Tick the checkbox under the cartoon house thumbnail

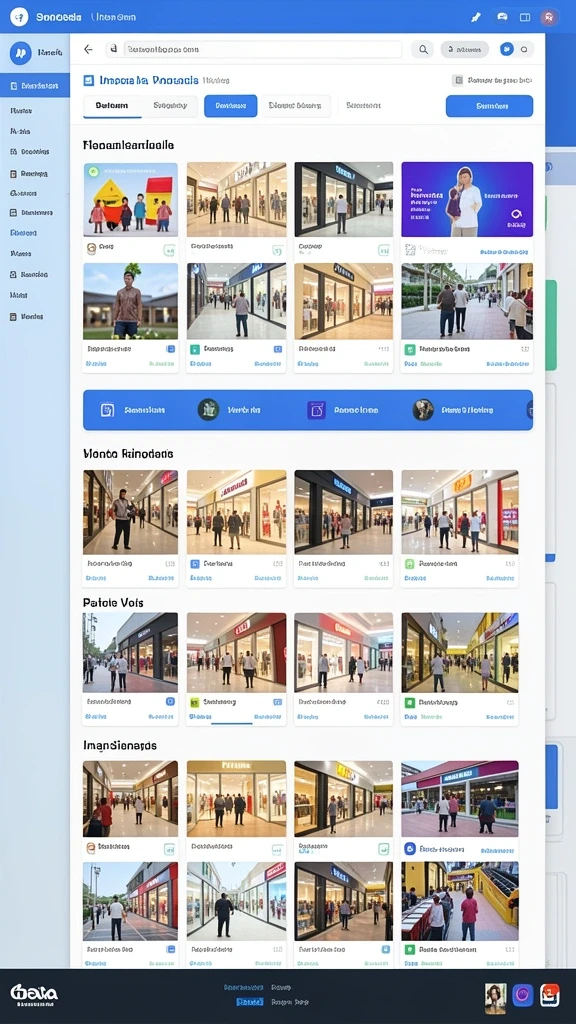[x=168, y=249]
